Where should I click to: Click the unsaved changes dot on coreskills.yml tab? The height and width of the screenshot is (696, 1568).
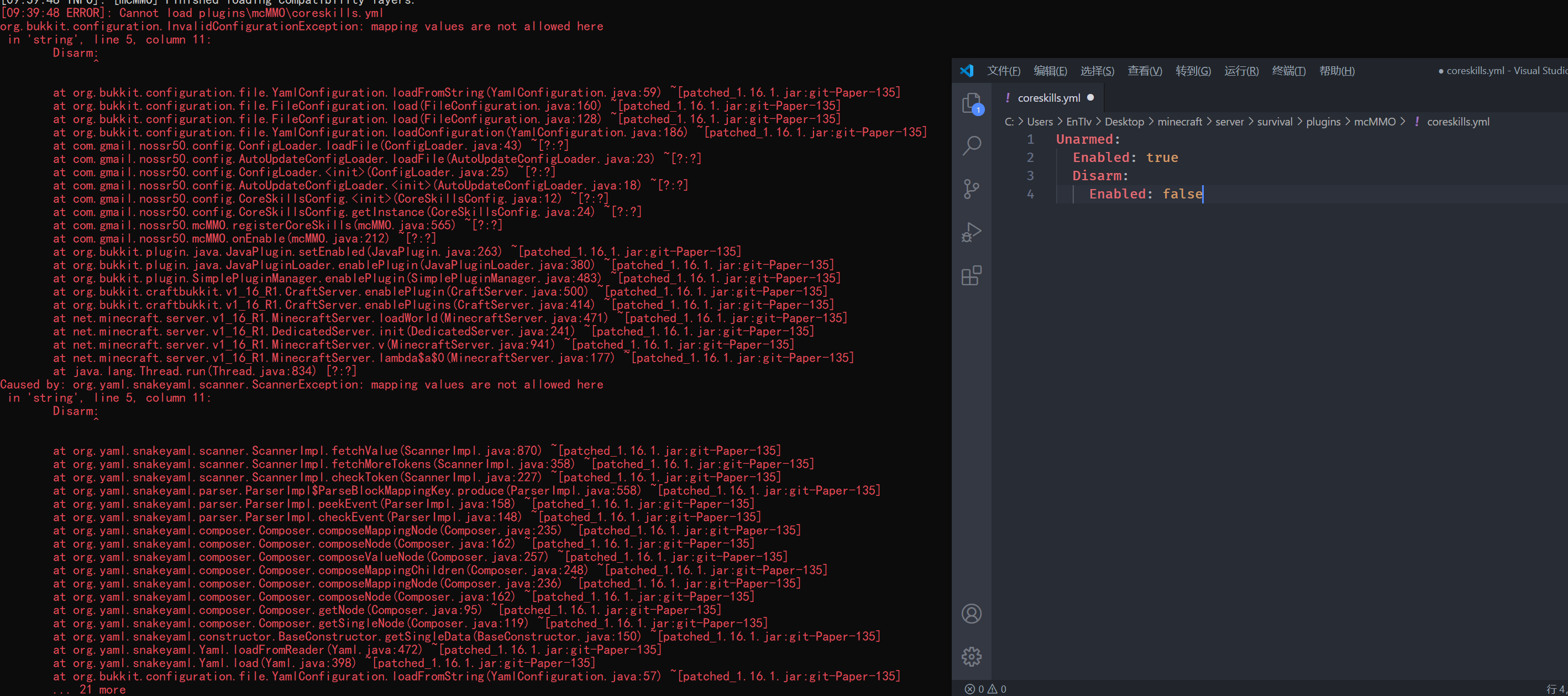(1090, 97)
